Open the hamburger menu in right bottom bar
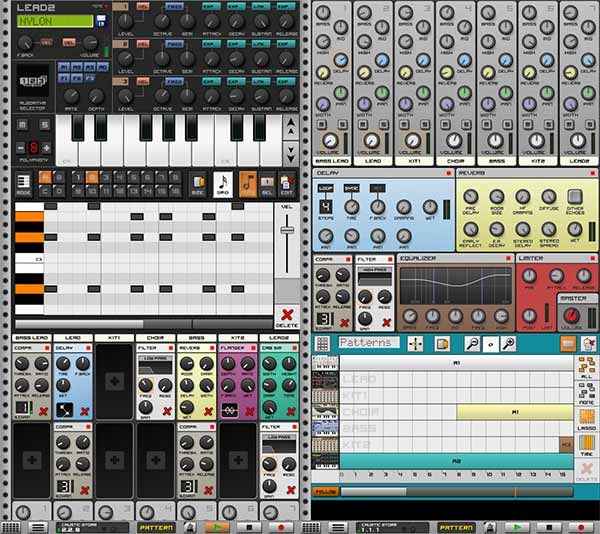 click(338, 527)
